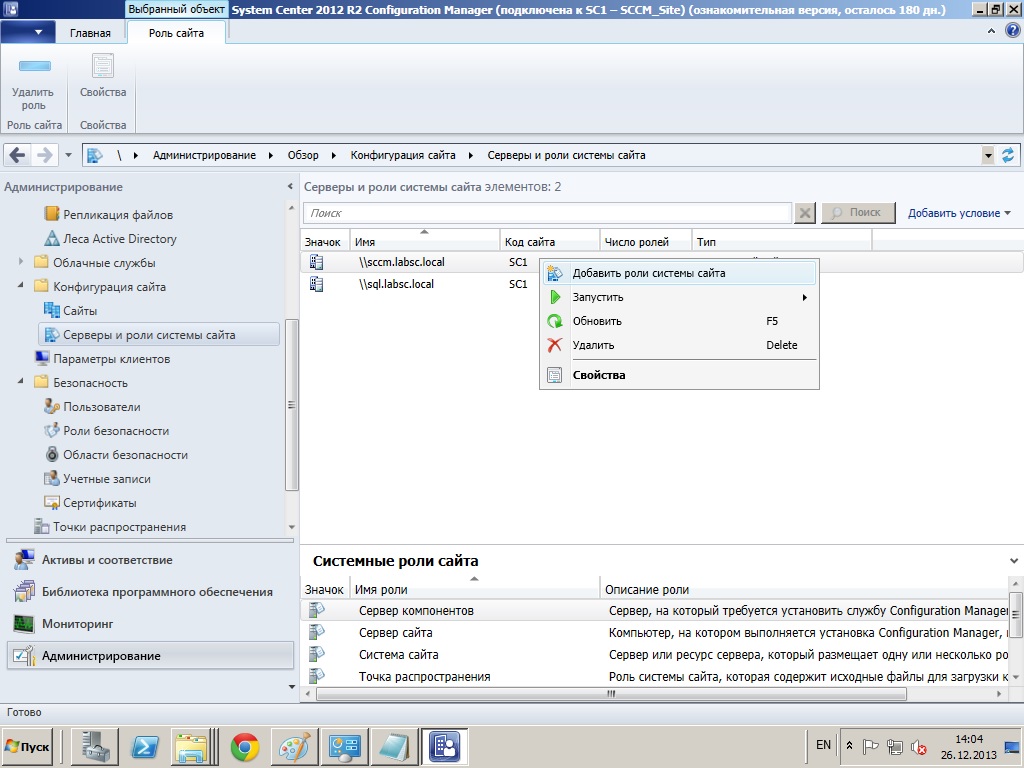Collapse the Системные роли сайта panel

(x=1014, y=561)
